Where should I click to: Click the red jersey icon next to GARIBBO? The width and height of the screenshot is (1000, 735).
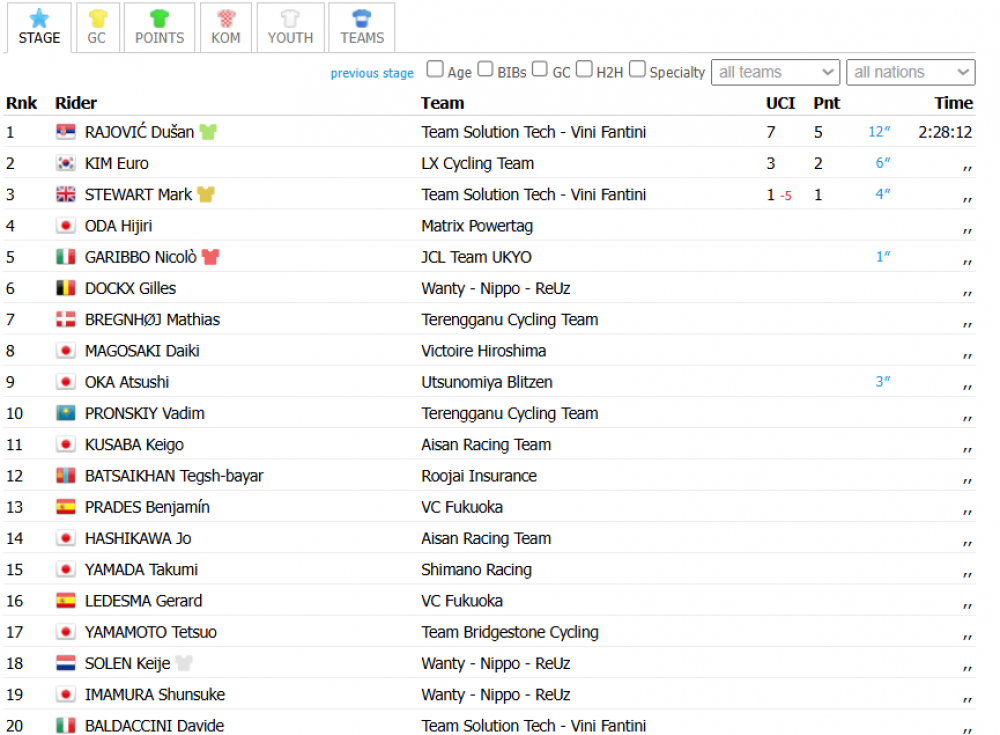(x=210, y=257)
